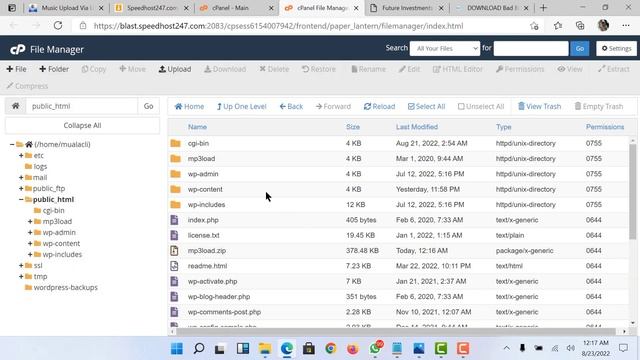
Task: Create a new file with + File
Action: (16, 69)
